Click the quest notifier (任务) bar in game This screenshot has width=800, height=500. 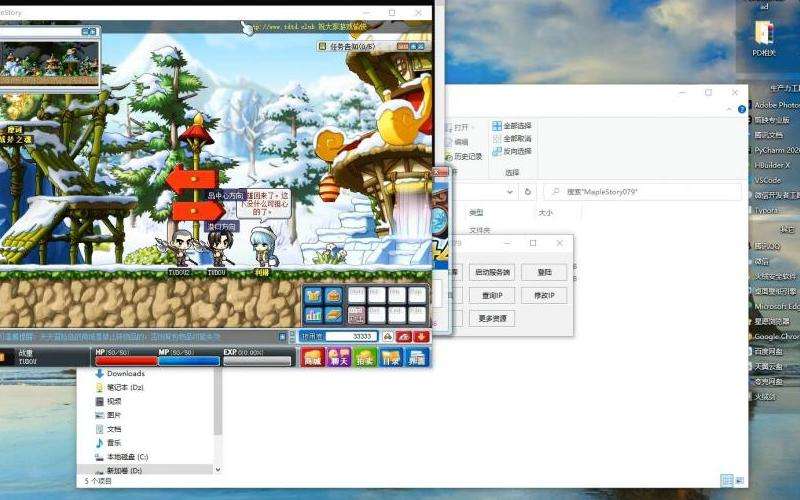pos(372,46)
